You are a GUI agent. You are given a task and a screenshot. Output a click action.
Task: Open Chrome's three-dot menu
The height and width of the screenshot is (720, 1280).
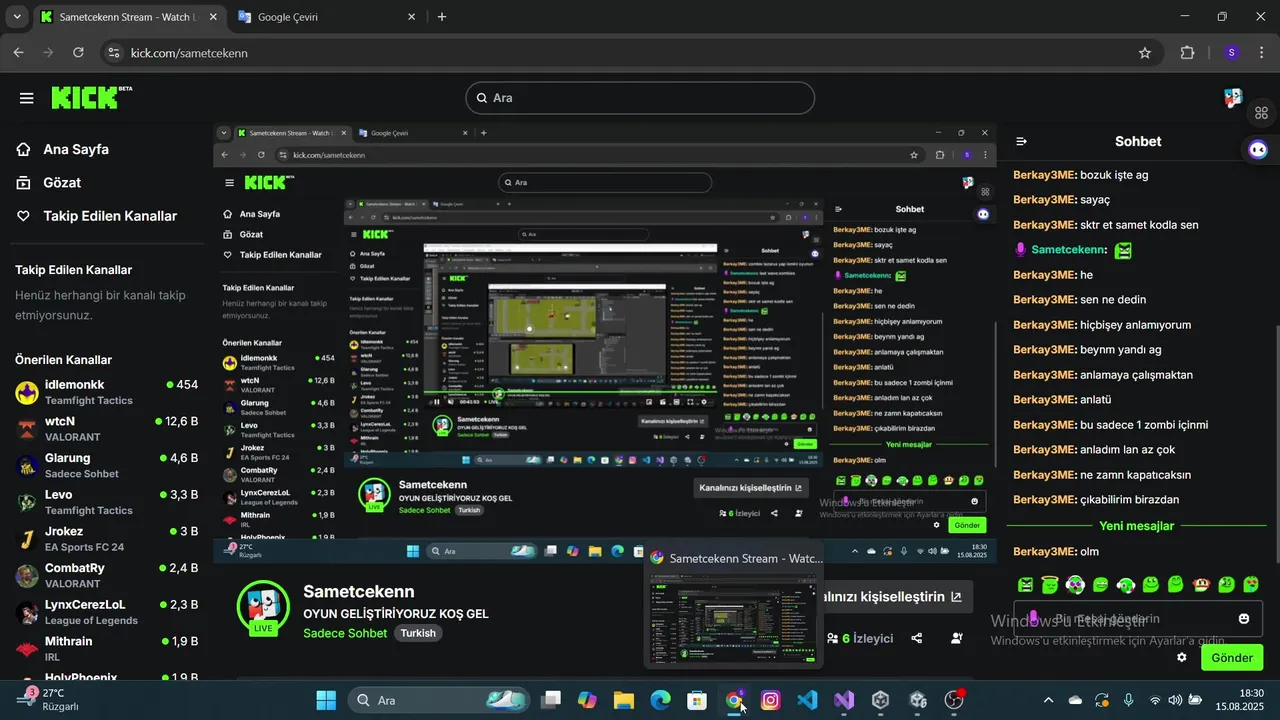(1262, 53)
